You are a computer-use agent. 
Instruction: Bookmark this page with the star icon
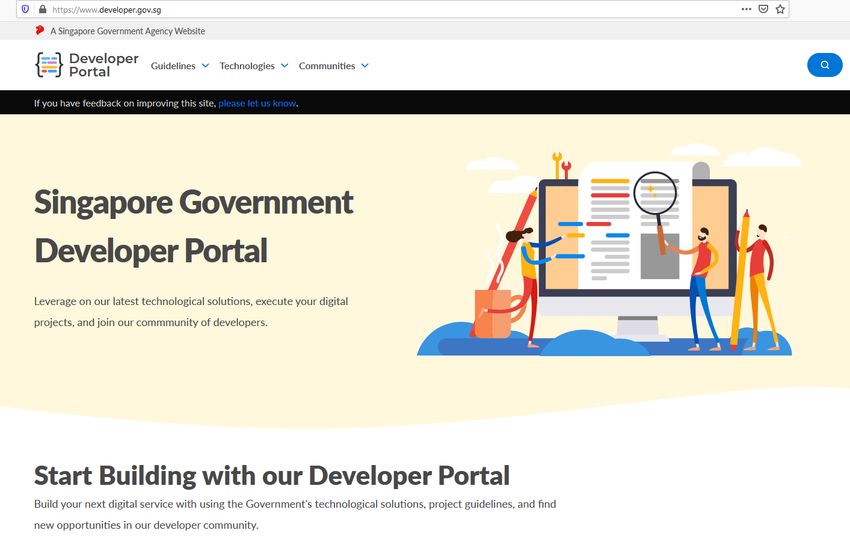[780, 9]
